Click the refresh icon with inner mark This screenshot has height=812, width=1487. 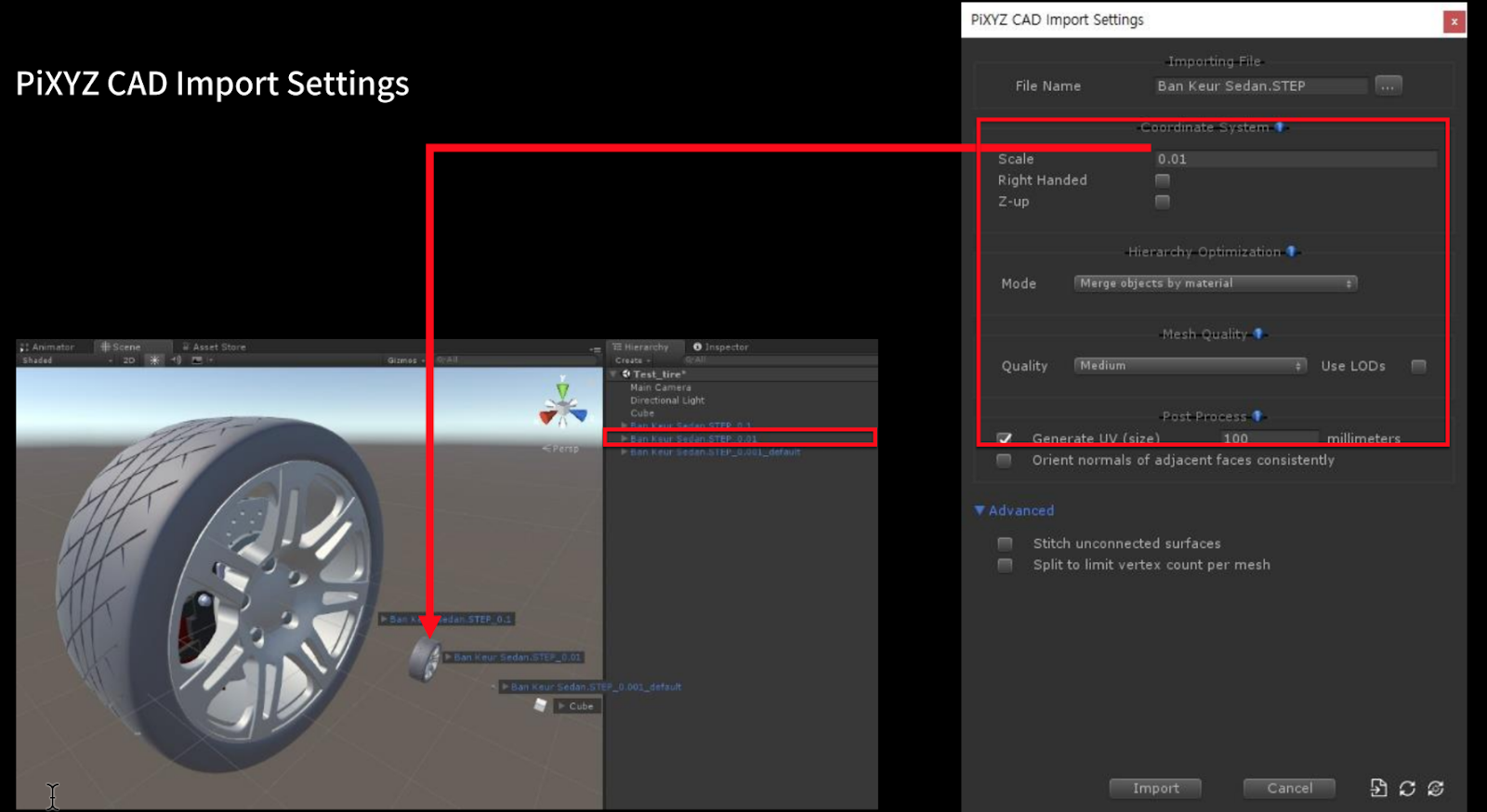[1436, 788]
